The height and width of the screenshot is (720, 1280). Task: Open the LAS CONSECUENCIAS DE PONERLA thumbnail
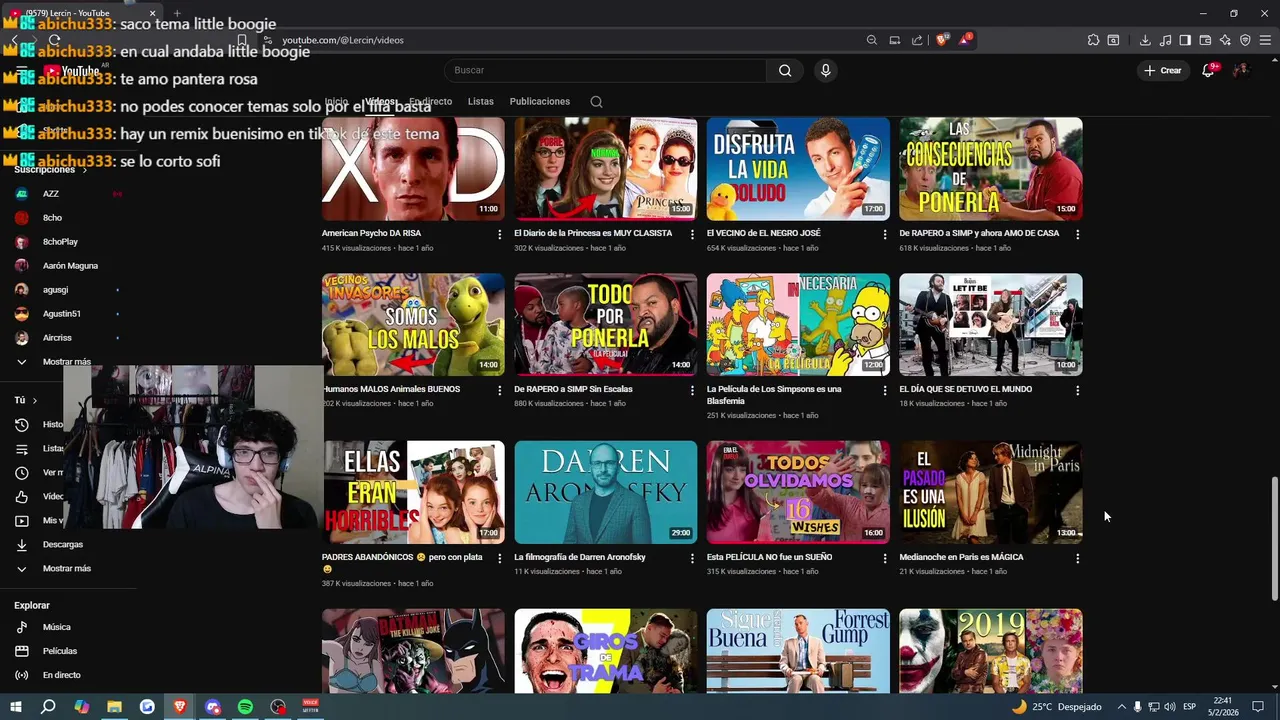(x=990, y=169)
